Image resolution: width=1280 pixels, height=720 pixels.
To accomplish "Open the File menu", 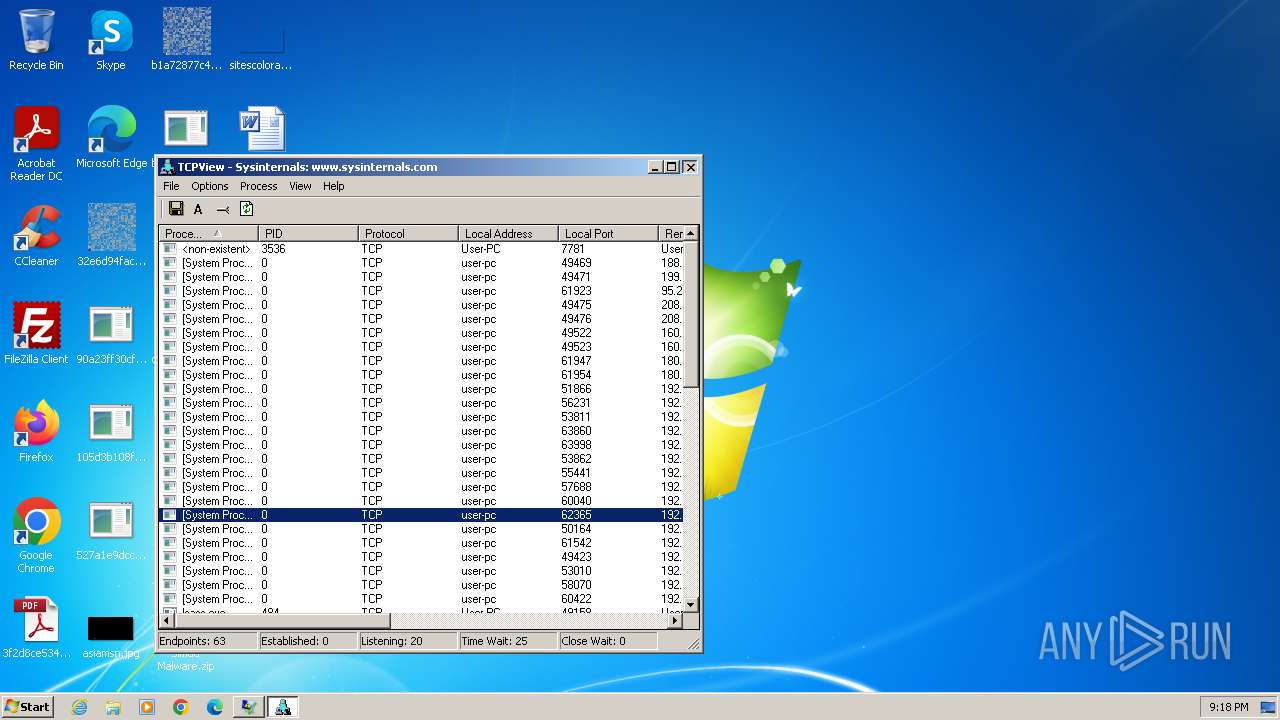I will point(171,186).
